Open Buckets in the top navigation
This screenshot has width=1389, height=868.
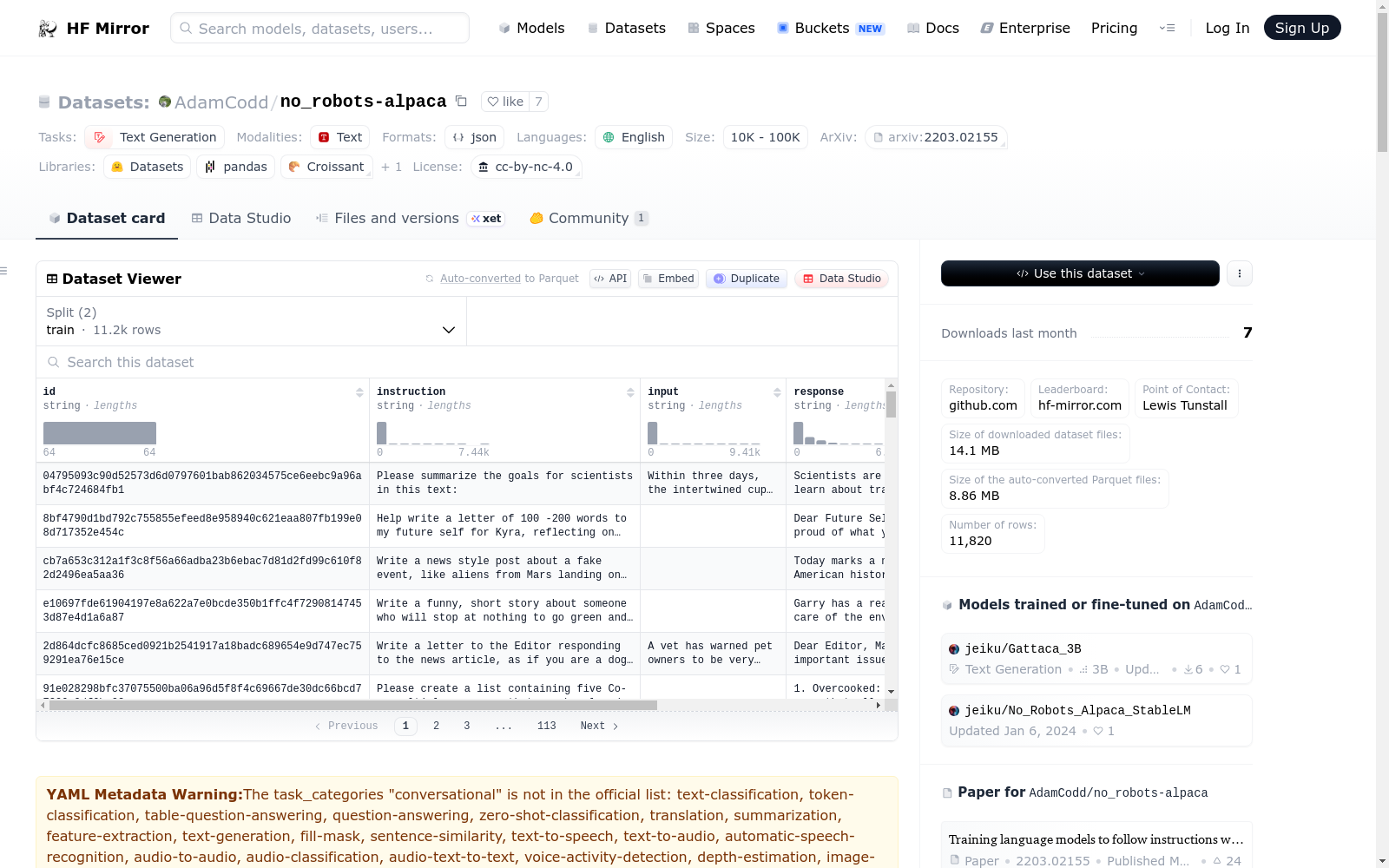point(831,28)
